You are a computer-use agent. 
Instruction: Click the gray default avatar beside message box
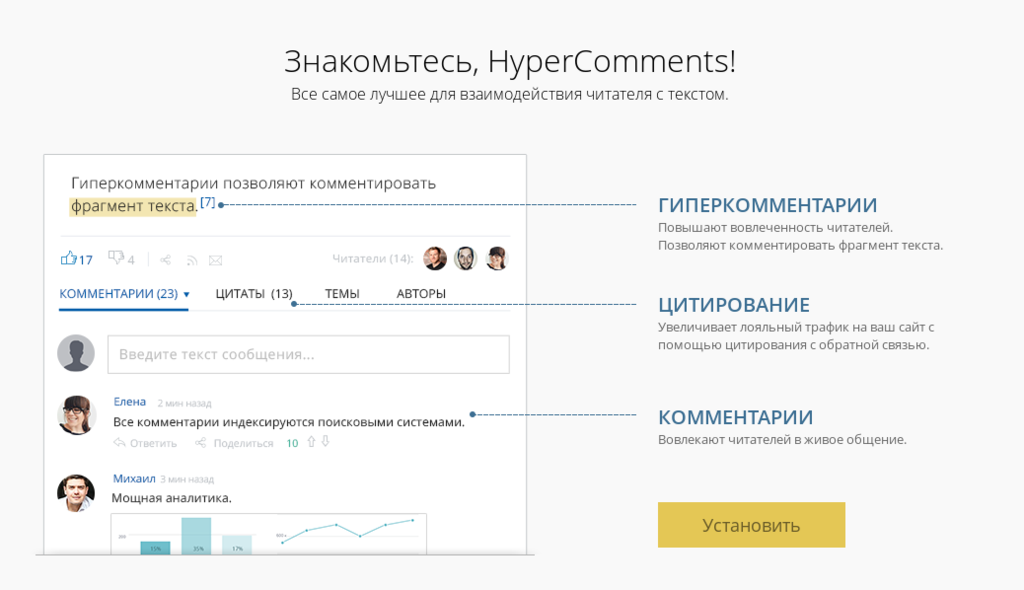(76, 353)
